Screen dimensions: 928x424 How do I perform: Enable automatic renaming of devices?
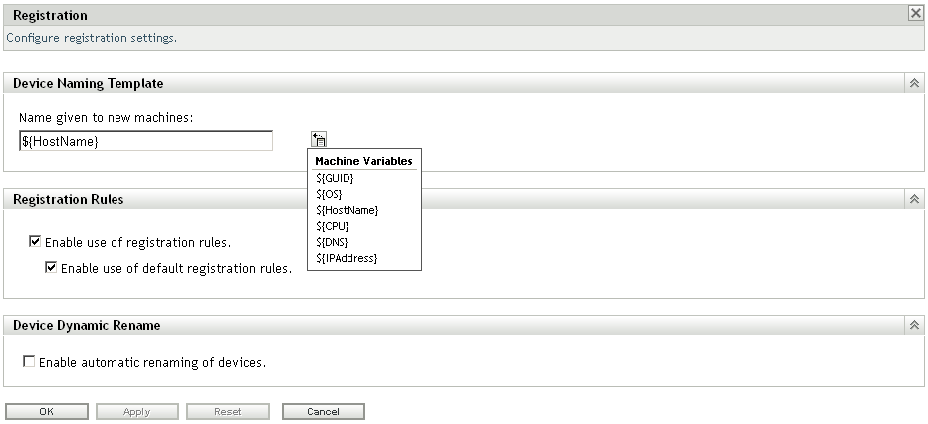pyautogui.click(x=29, y=362)
